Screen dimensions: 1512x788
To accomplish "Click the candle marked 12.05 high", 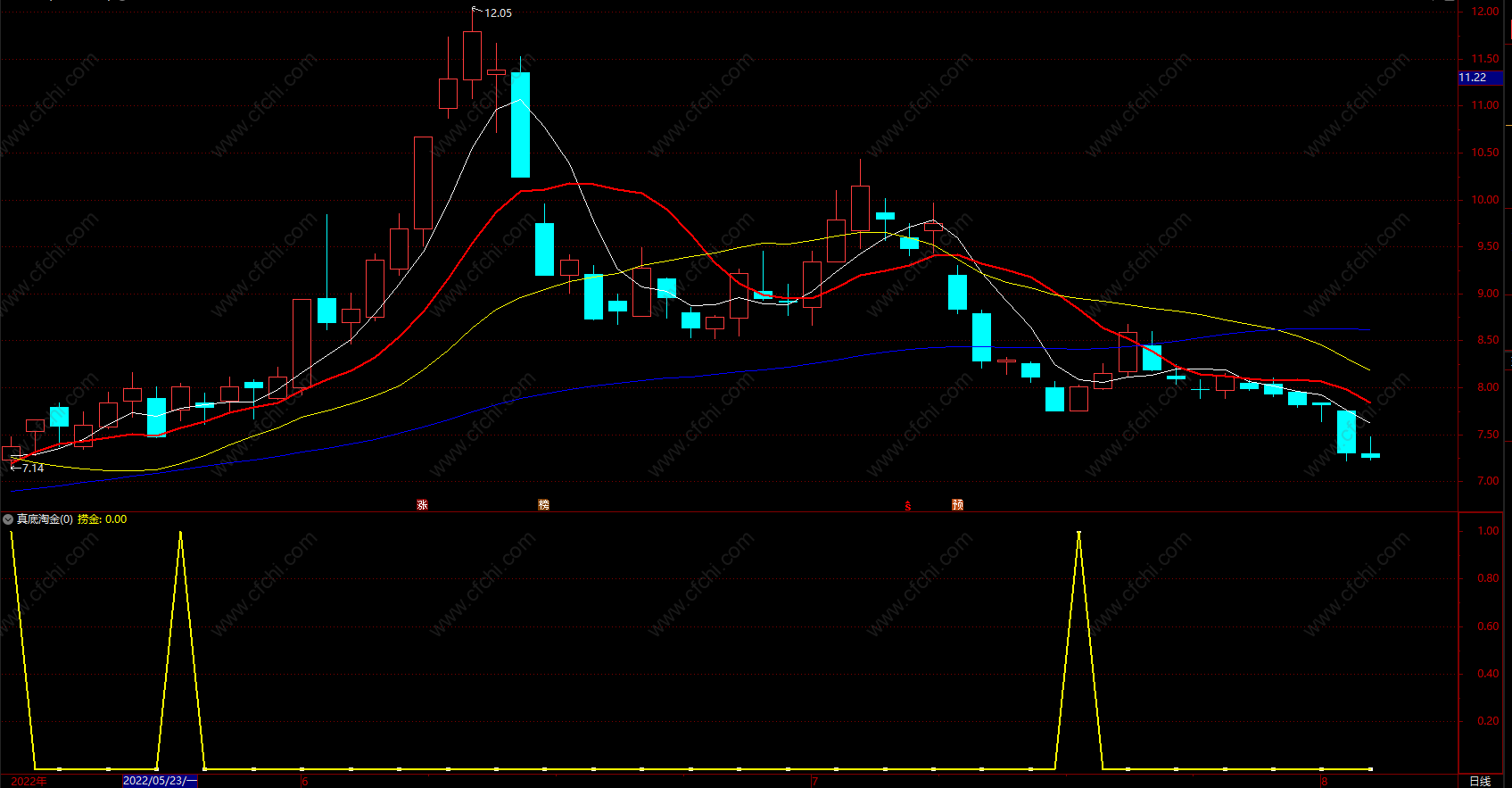I will 472,55.
